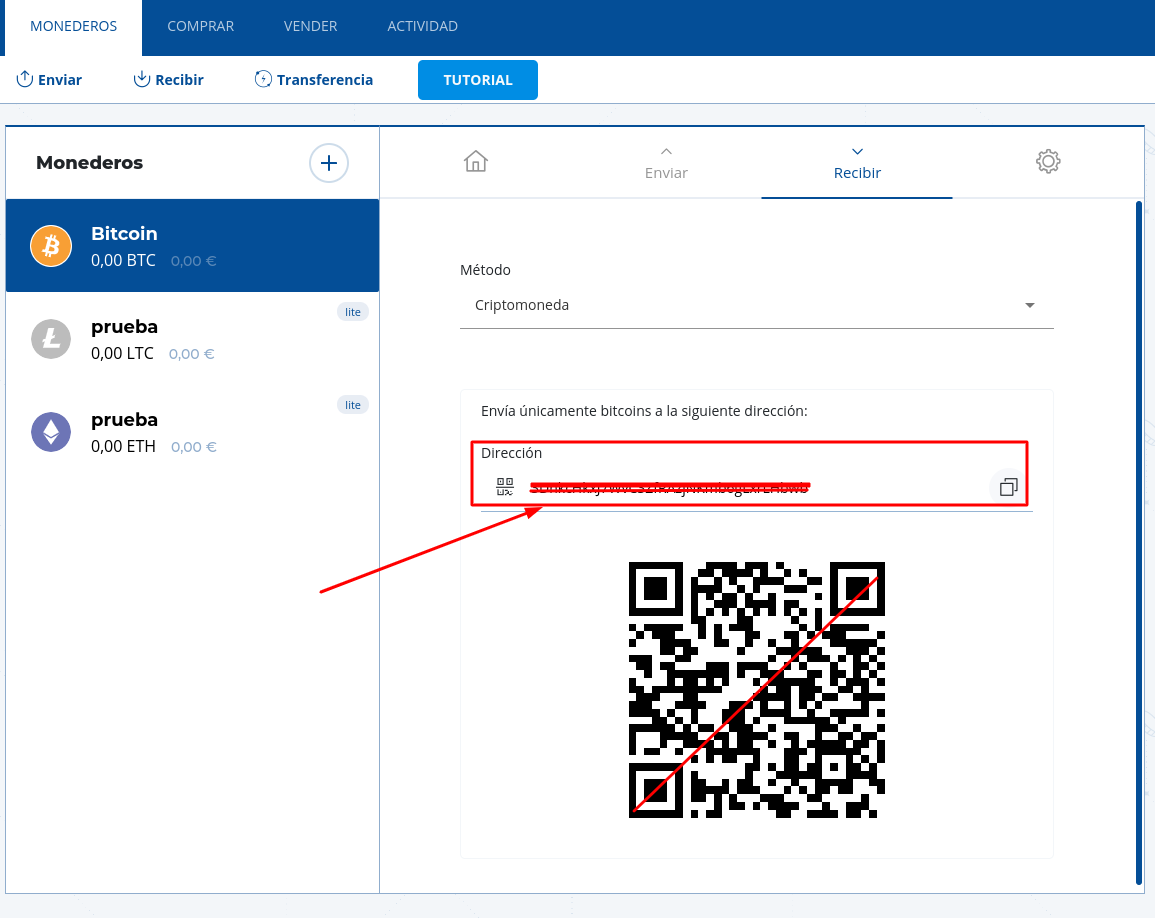Image resolution: width=1155 pixels, height=918 pixels.
Task: Switch to the COMPRAR tab
Action: 200,27
